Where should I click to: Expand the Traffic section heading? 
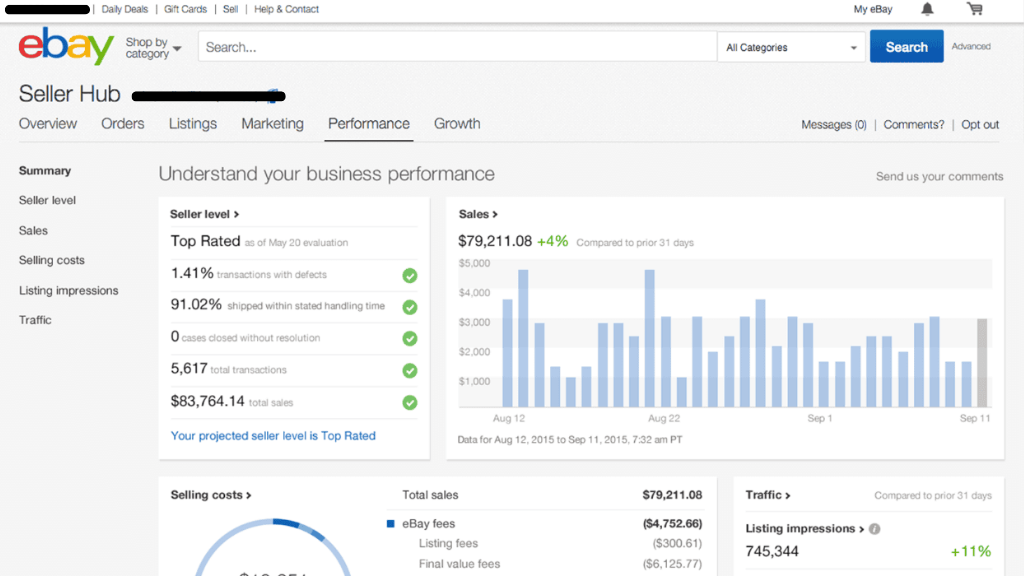pyautogui.click(x=768, y=495)
